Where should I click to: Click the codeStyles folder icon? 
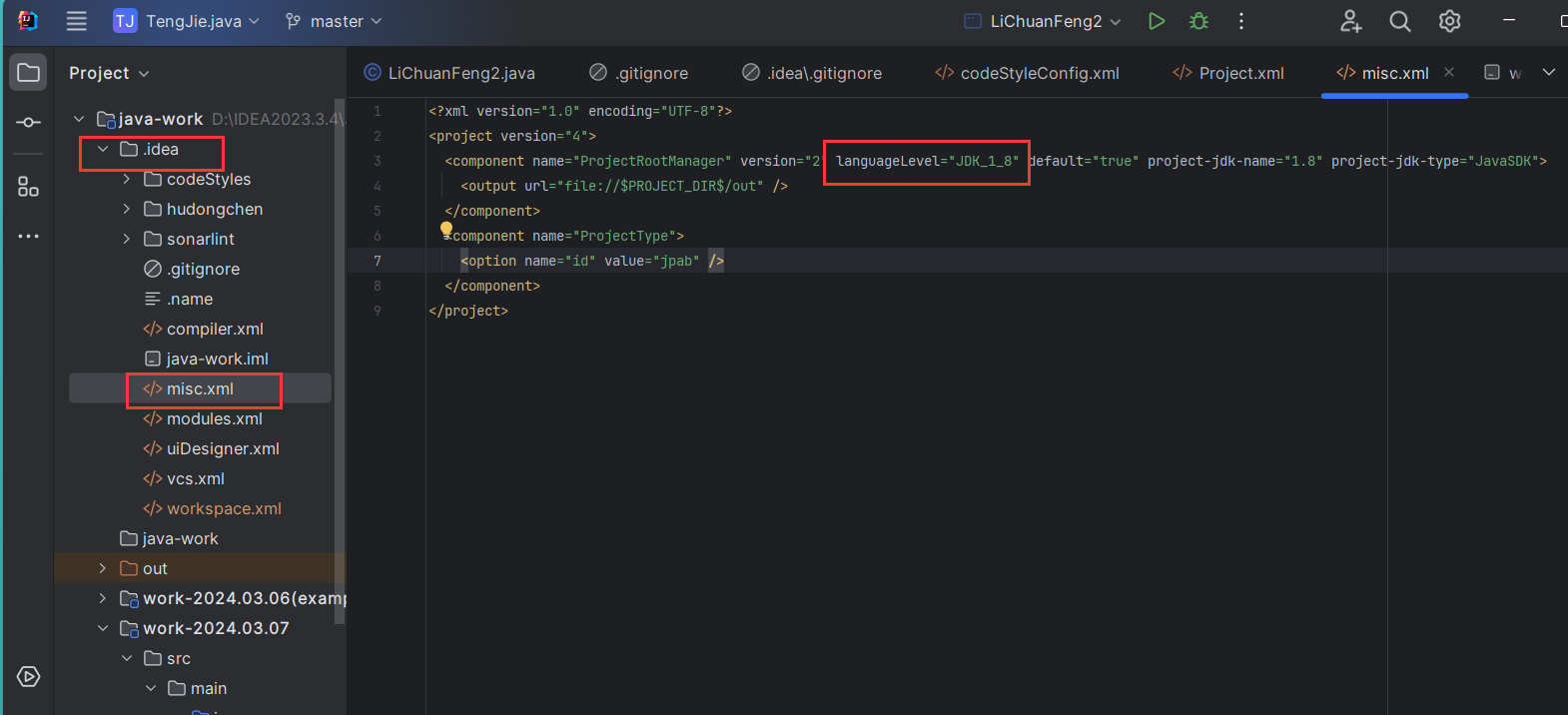(153, 179)
